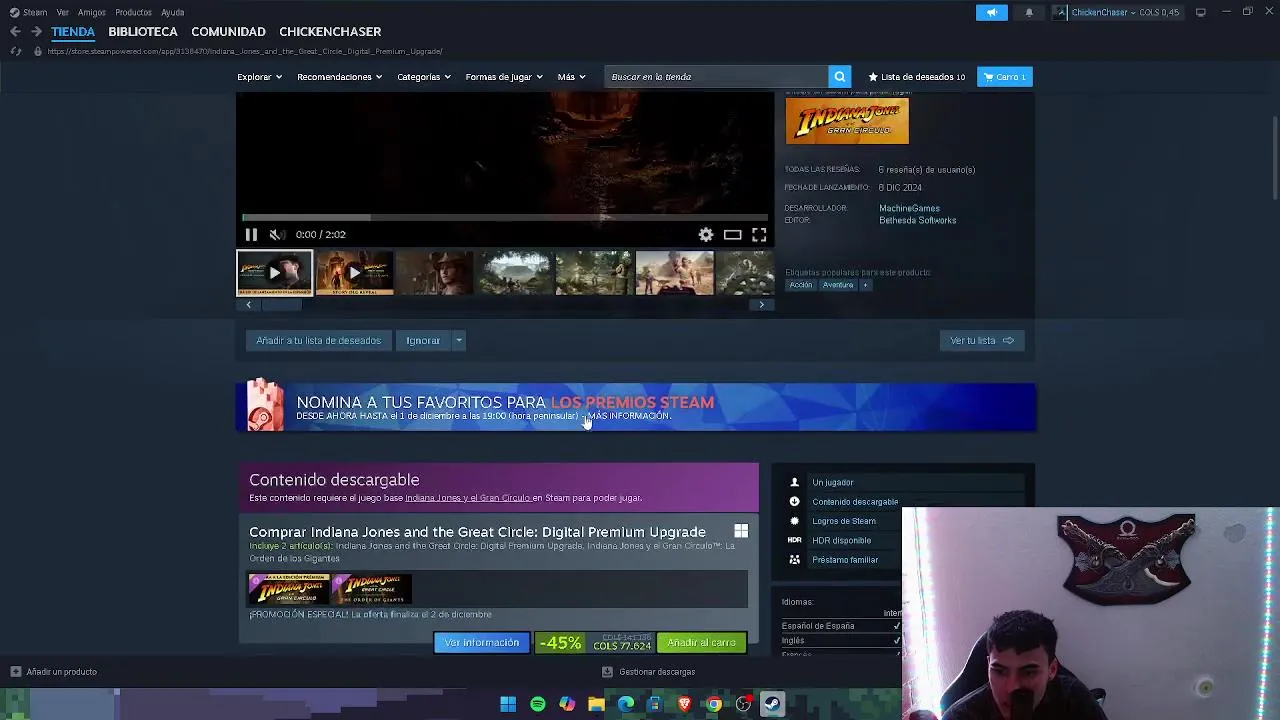
Task: Toggle theater mode on video player
Action: [733, 234]
